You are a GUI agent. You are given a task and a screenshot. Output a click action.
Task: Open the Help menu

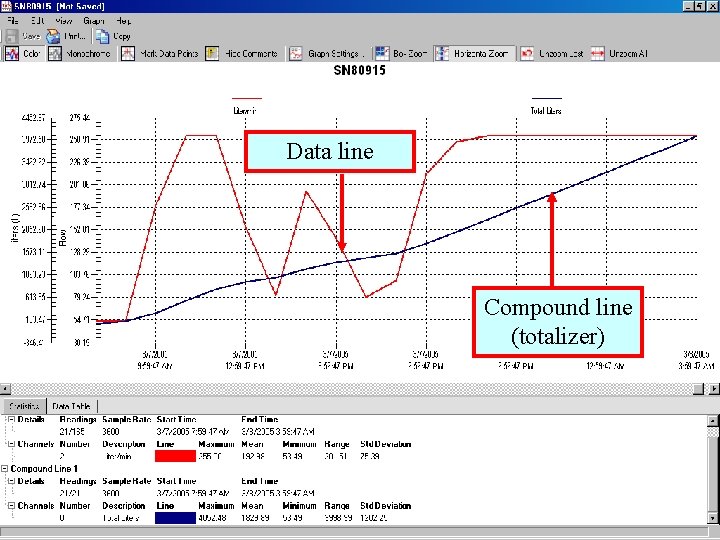123,21
